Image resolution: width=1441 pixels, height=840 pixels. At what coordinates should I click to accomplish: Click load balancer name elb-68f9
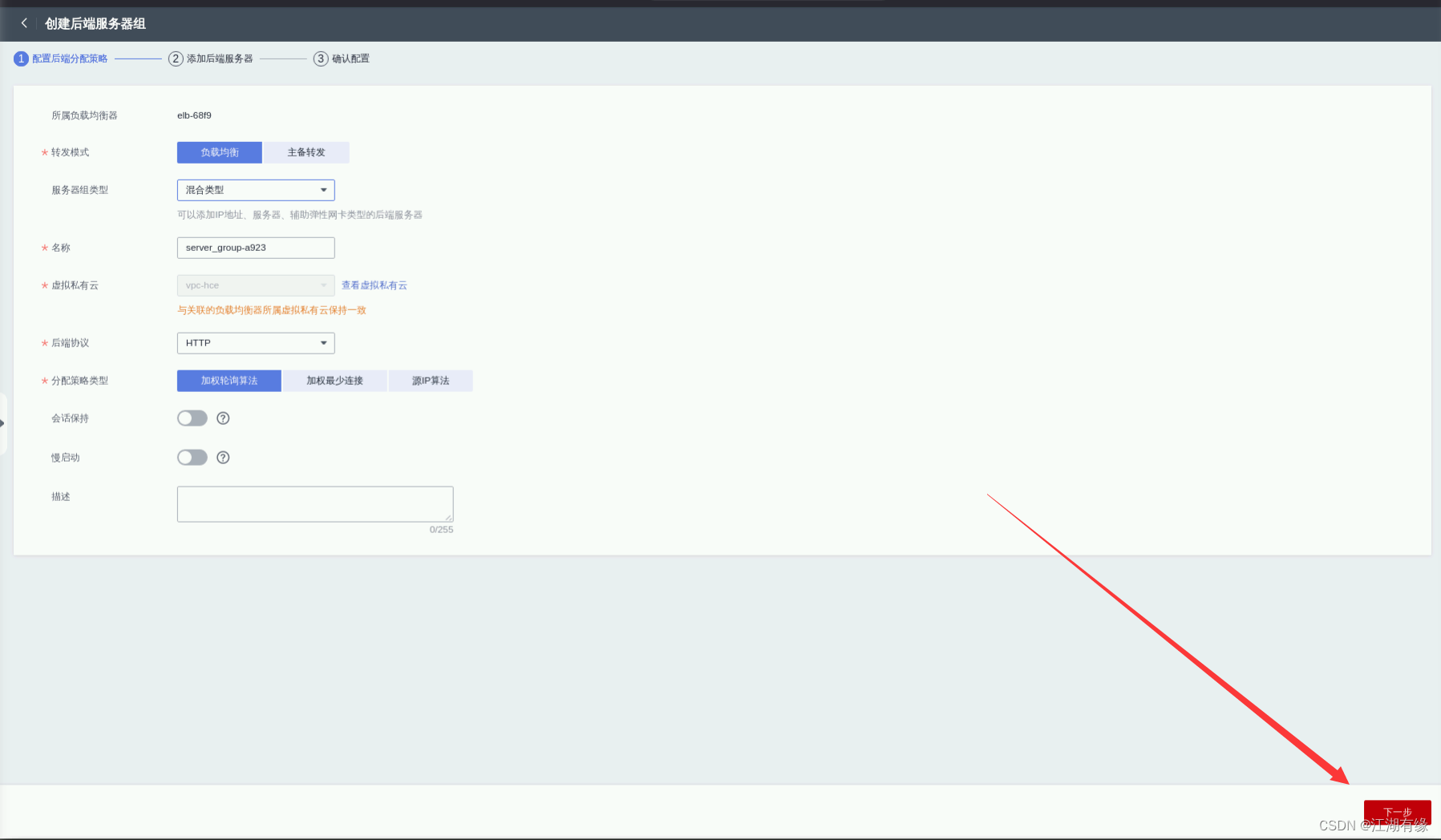pos(194,115)
